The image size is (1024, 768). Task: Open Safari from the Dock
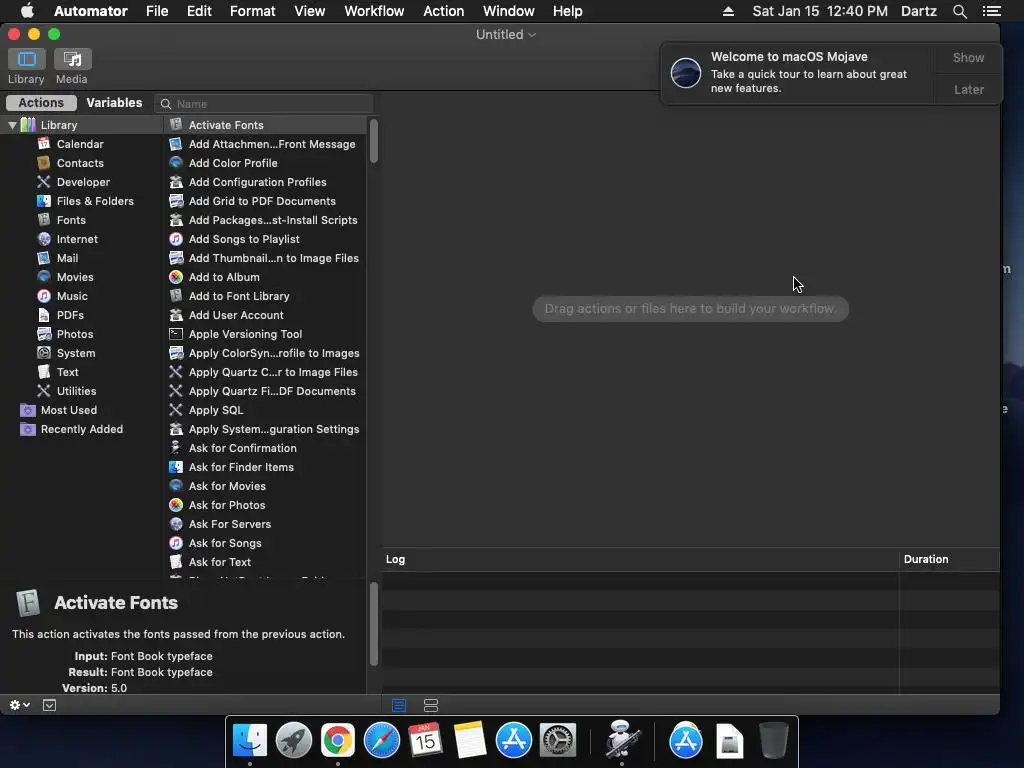[381, 741]
